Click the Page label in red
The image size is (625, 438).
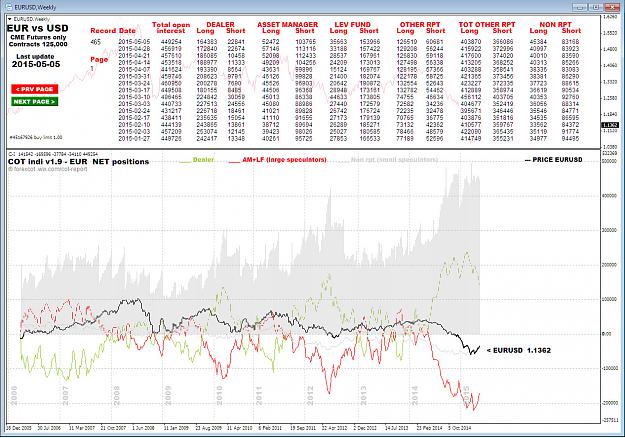click(99, 59)
